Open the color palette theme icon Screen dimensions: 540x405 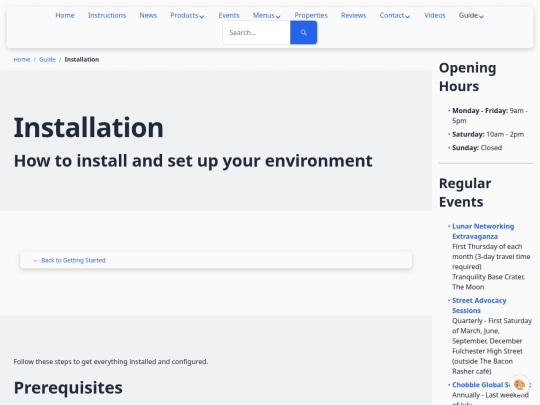click(x=519, y=384)
